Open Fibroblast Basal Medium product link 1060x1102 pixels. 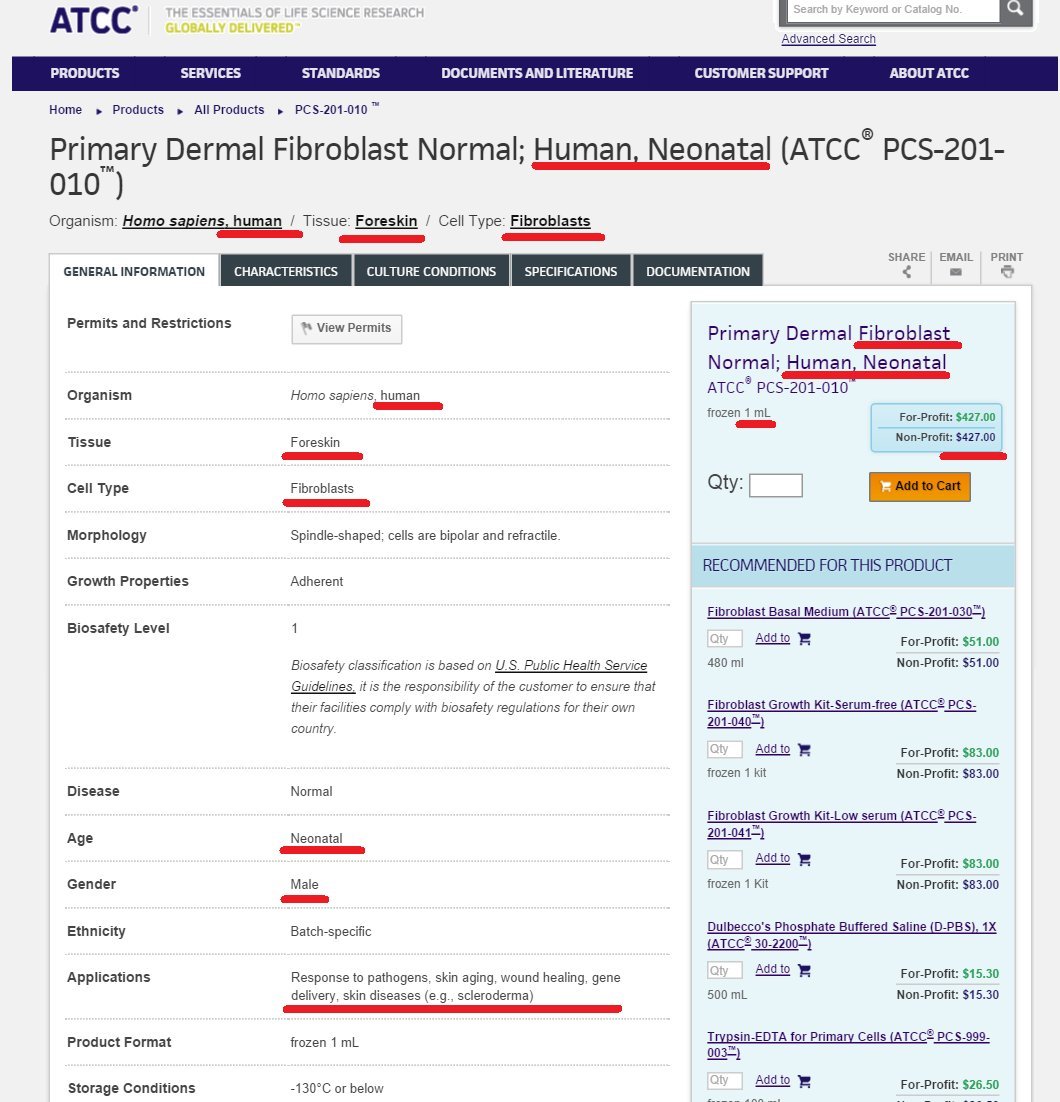click(x=846, y=611)
